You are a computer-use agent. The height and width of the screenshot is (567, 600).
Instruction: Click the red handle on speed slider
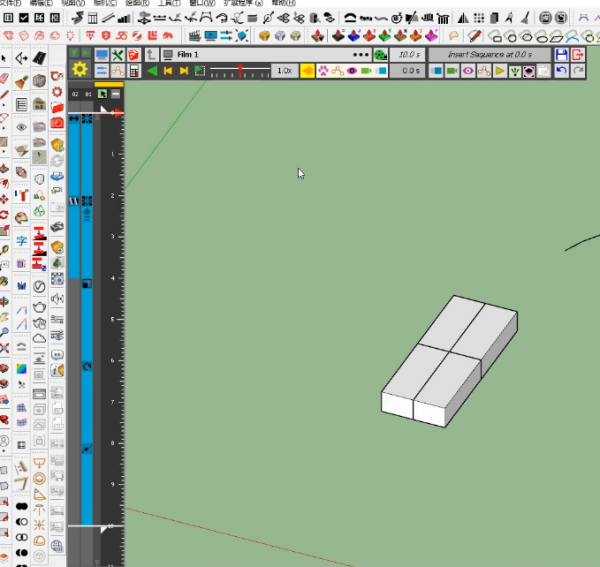(x=240, y=70)
